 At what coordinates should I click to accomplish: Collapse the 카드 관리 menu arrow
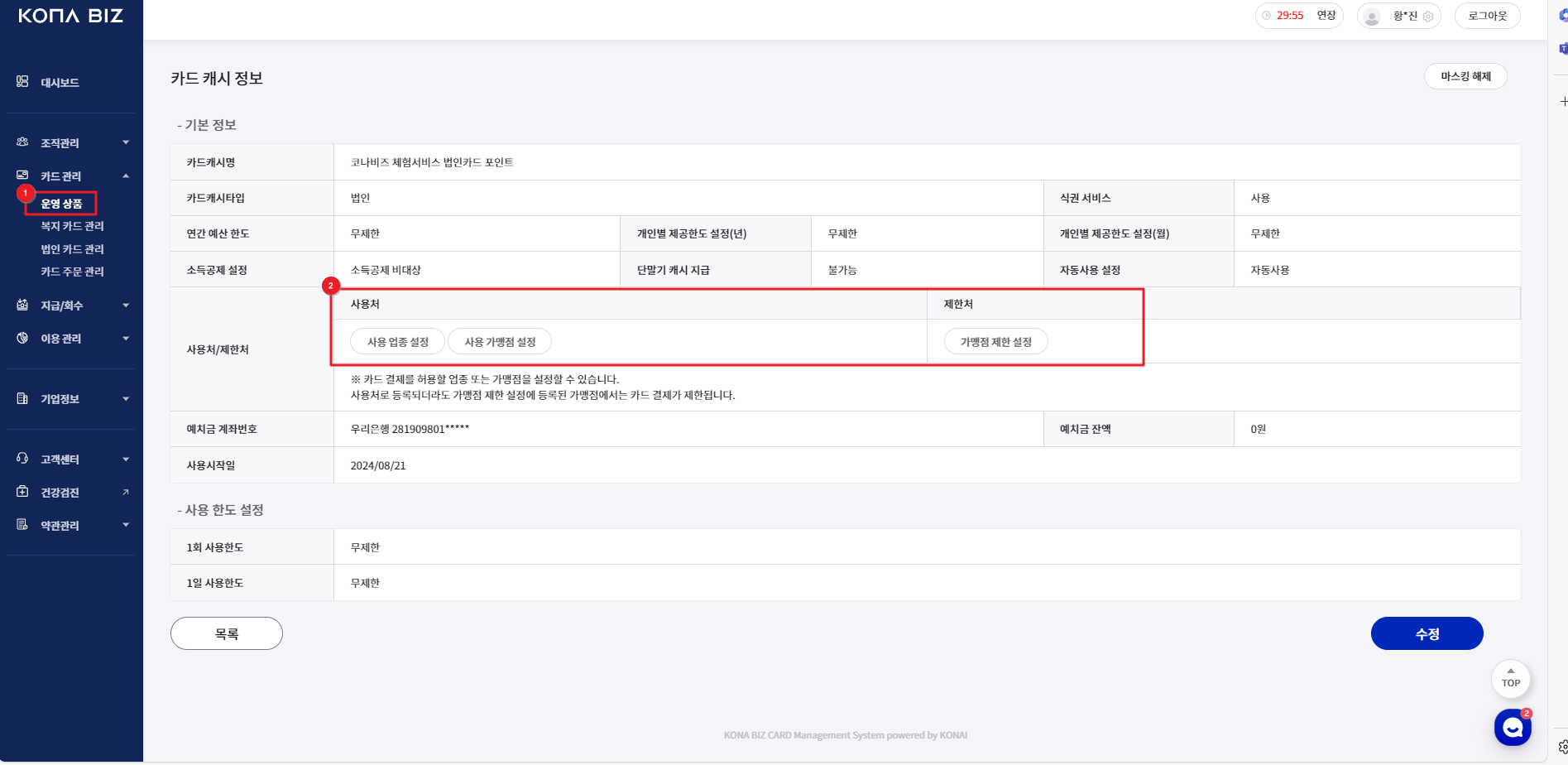pos(126,176)
